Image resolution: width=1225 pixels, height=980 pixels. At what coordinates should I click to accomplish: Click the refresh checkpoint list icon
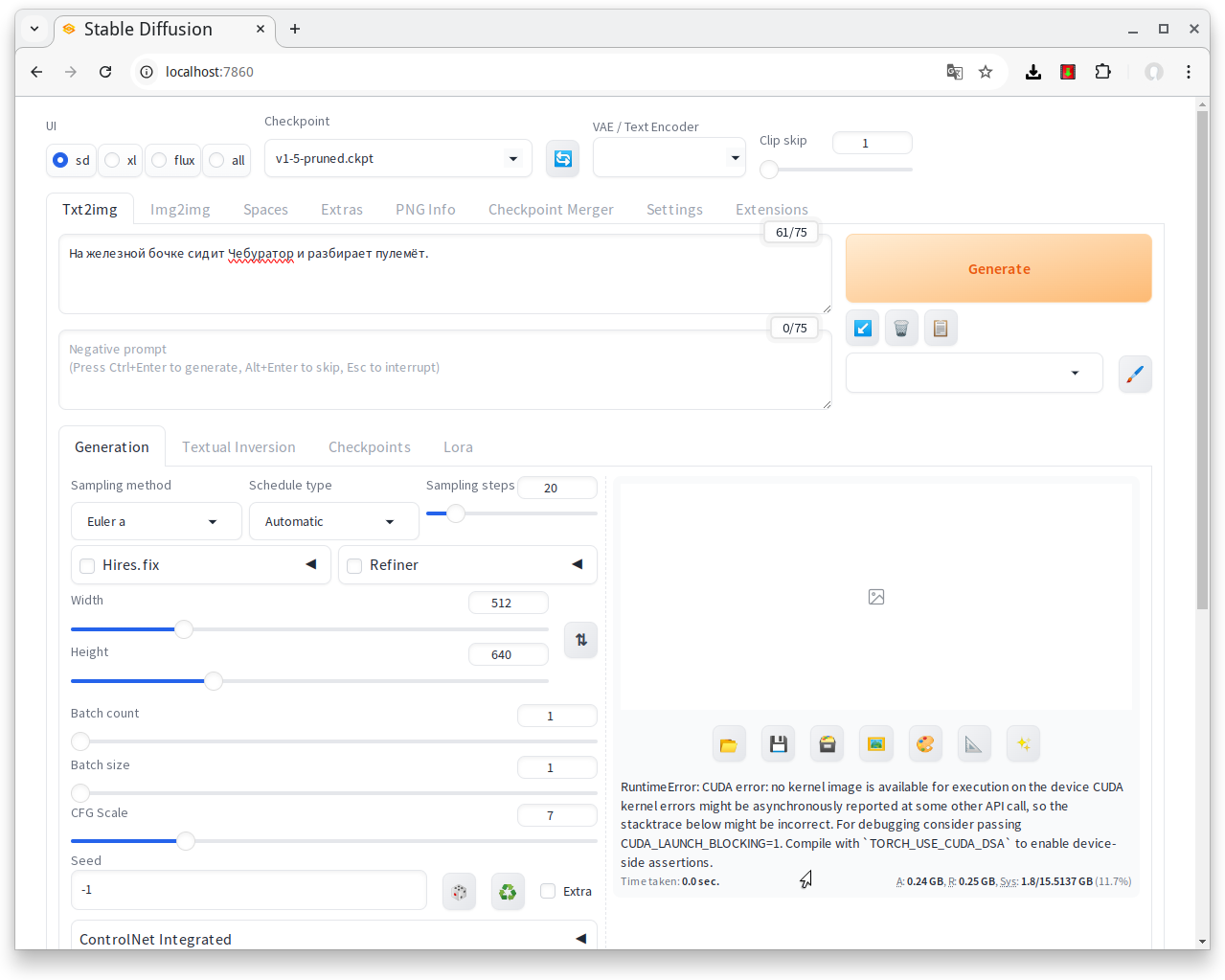pyautogui.click(x=563, y=159)
